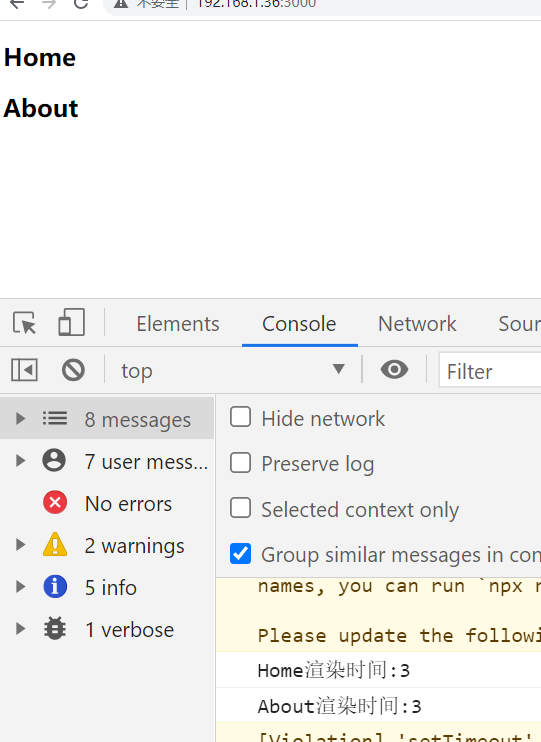The image size is (541, 742).
Task: Expand the 7 user messages group
Action: [20, 460]
